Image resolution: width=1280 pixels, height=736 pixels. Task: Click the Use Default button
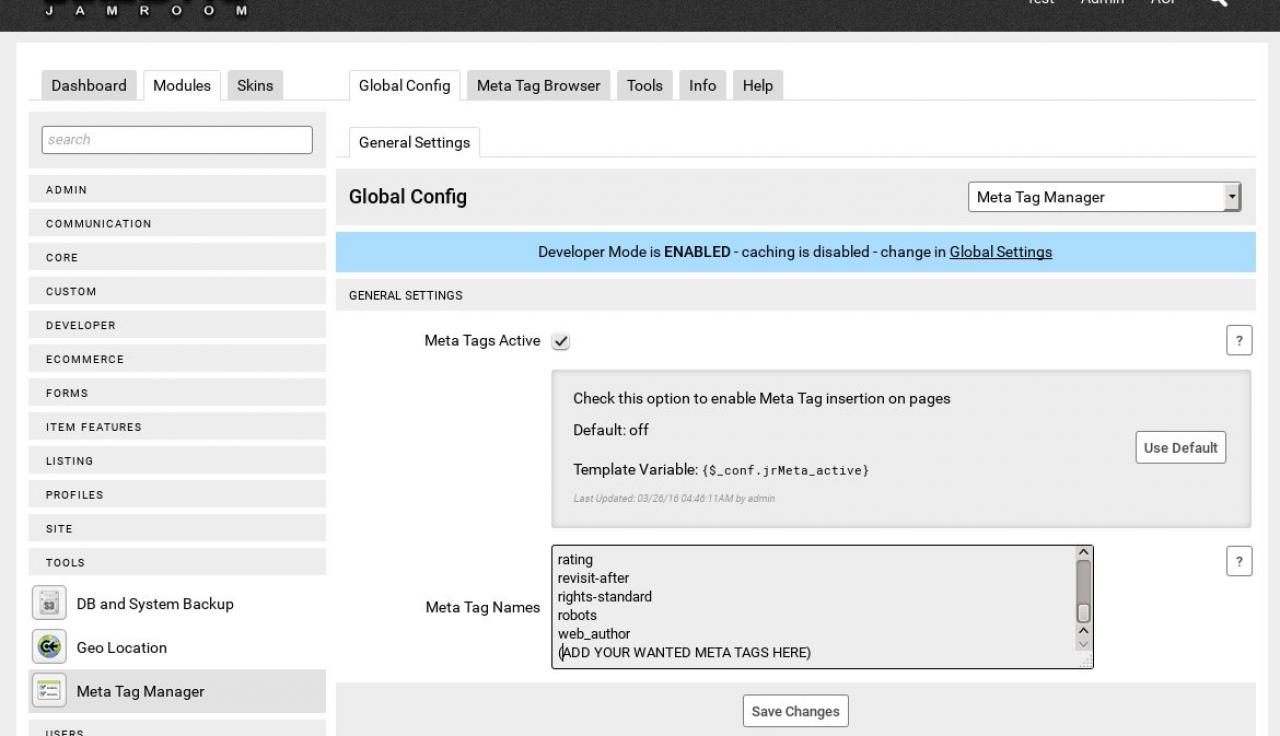click(x=1180, y=448)
